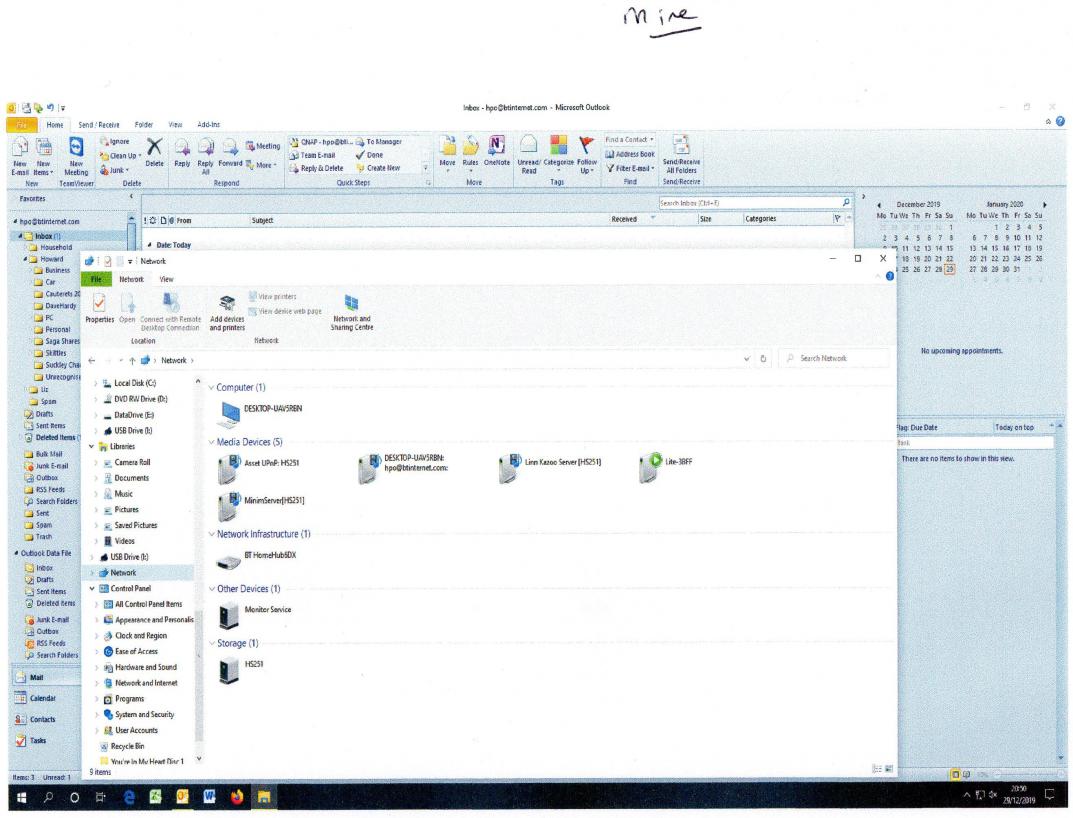Image resolution: width=1073 pixels, height=818 pixels.
Task: Collapse the Media Devices (5) group
Action: point(211,442)
